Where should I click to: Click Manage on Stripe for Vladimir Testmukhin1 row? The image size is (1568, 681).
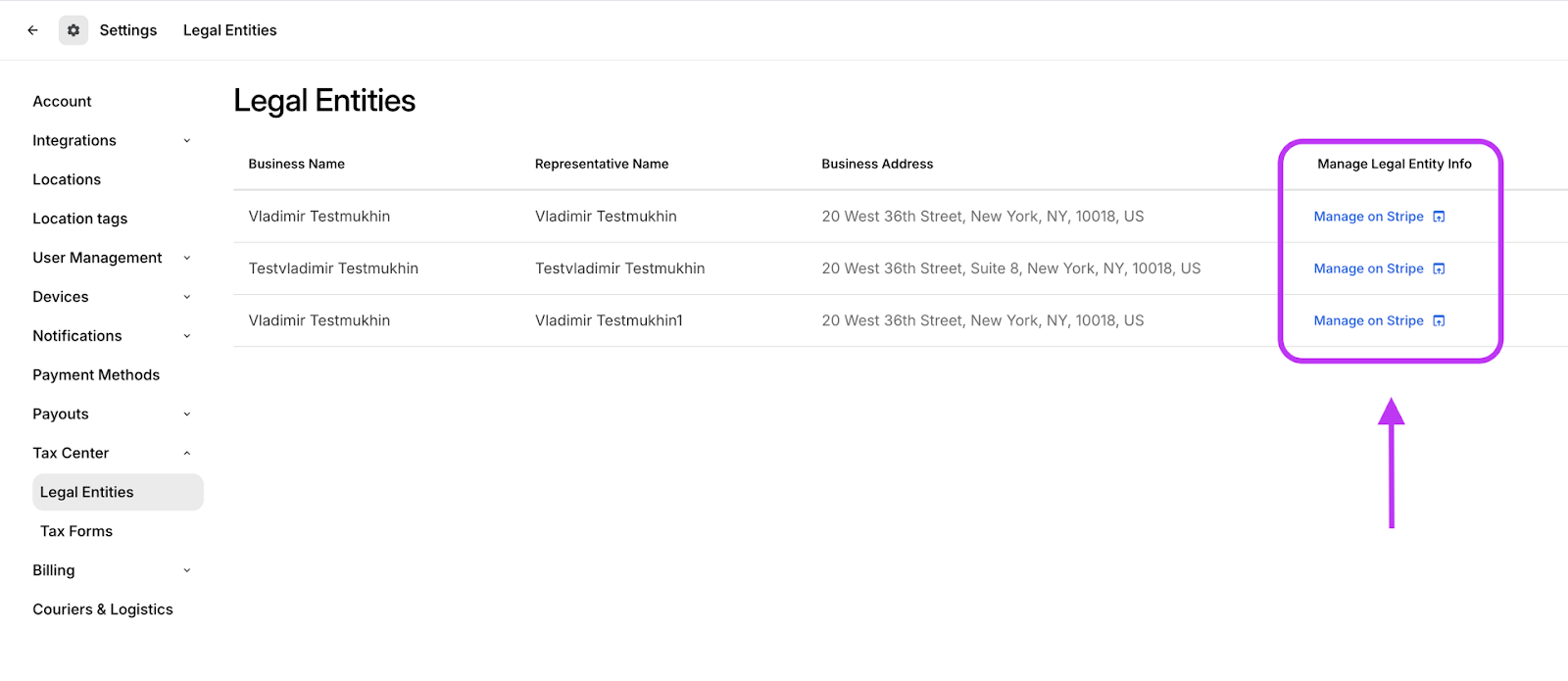(1368, 320)
